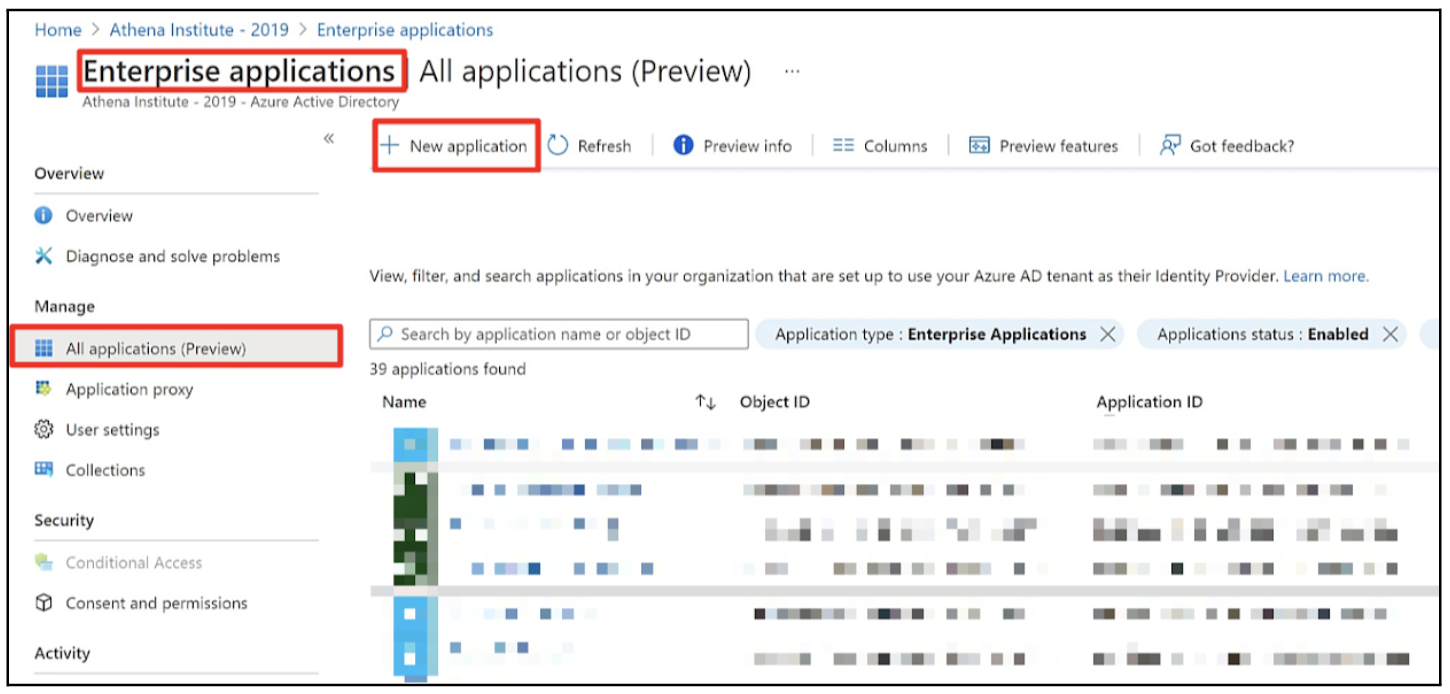Open the ellipsis menu next to page title

792,71
